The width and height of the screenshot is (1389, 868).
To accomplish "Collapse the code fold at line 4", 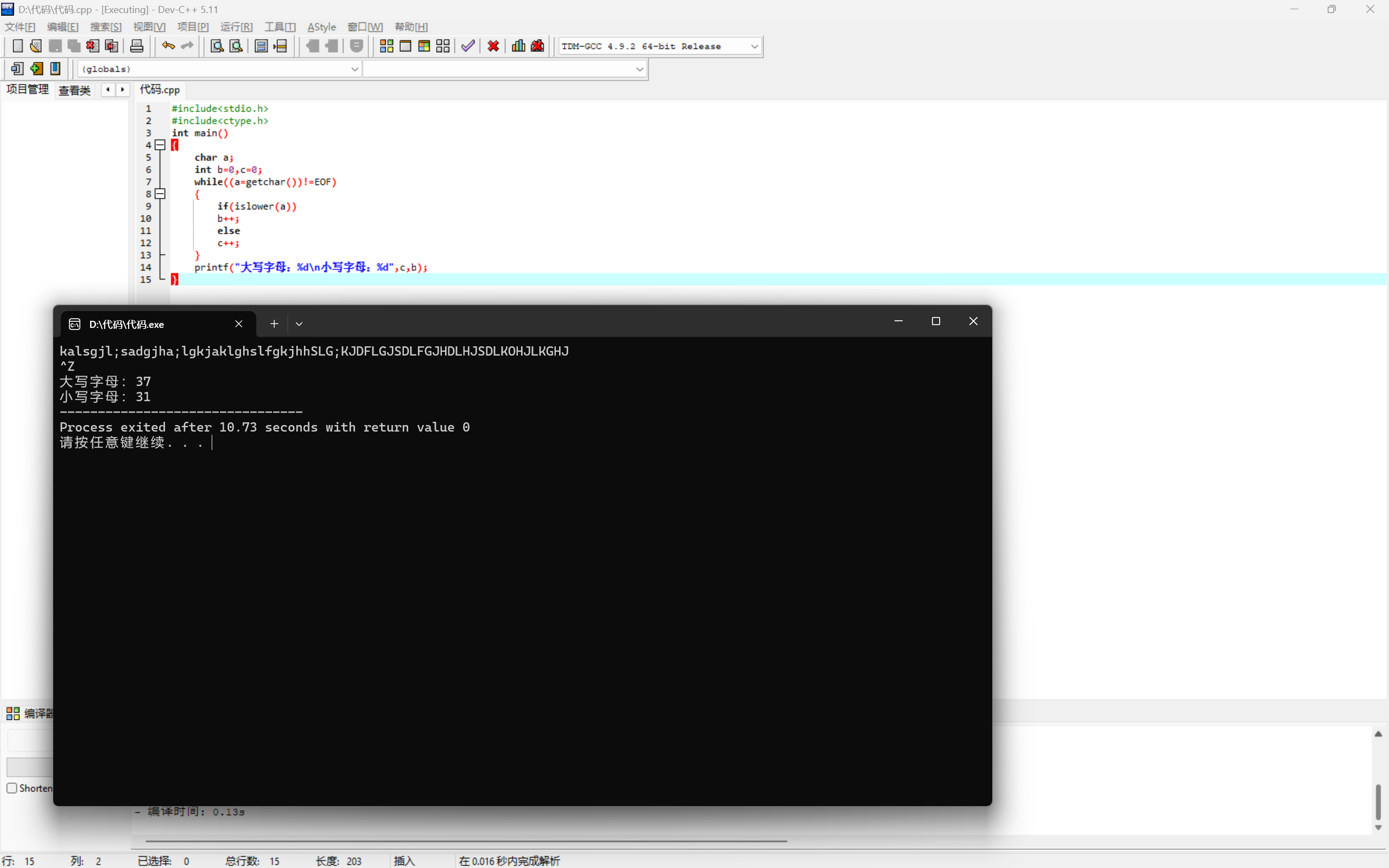I will click(x=161, y=145).
